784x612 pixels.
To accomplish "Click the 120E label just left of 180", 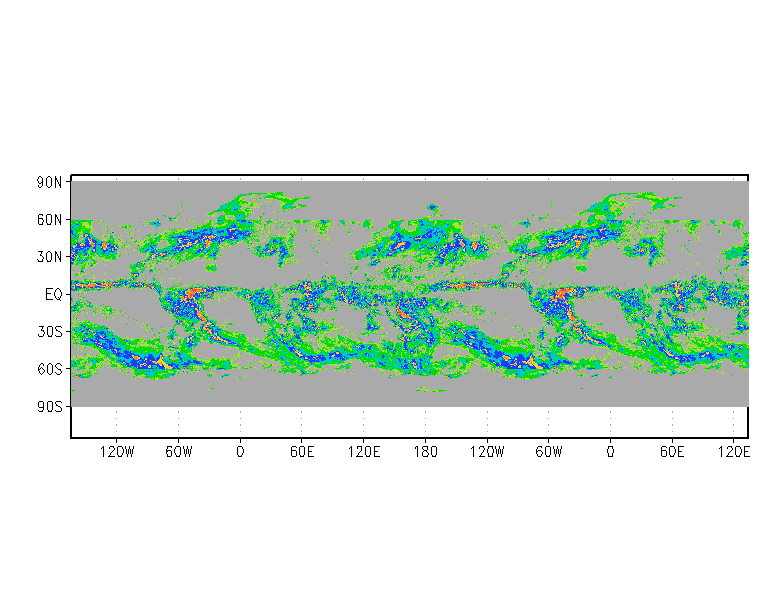I will (364, 452).
